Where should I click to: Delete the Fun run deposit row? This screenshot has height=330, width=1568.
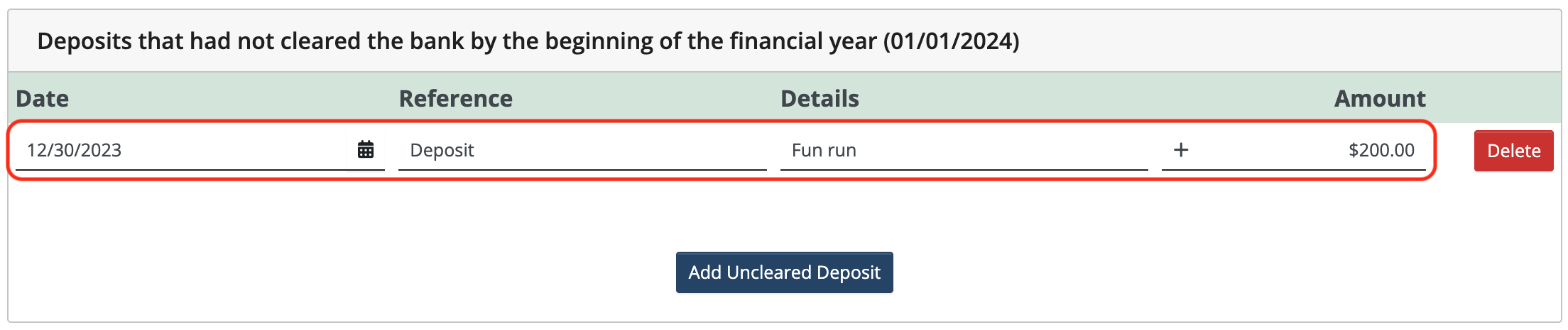pyautogui.click(x=1513, y=151)
